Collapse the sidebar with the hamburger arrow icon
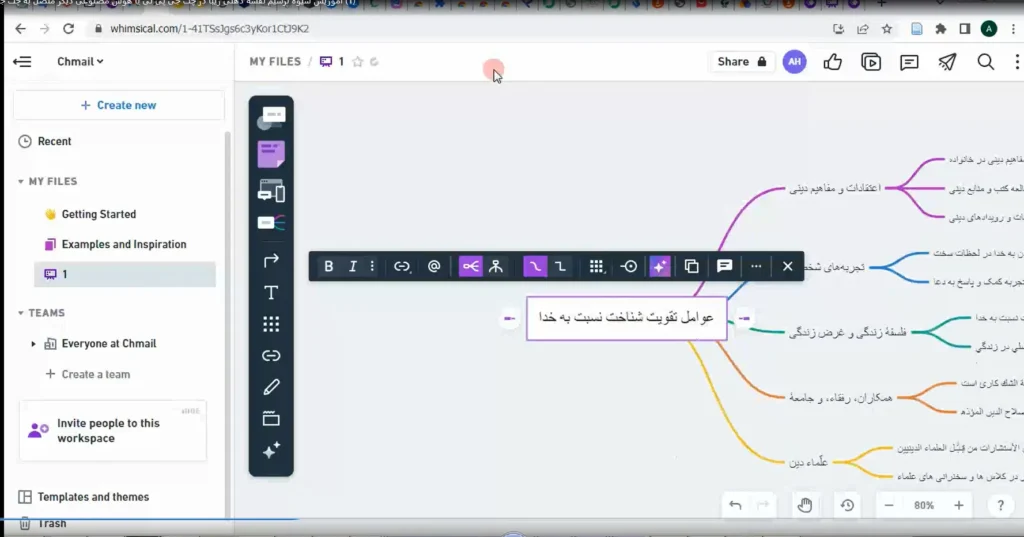This screenshot has width=1024, height=537. coord(22,61)
